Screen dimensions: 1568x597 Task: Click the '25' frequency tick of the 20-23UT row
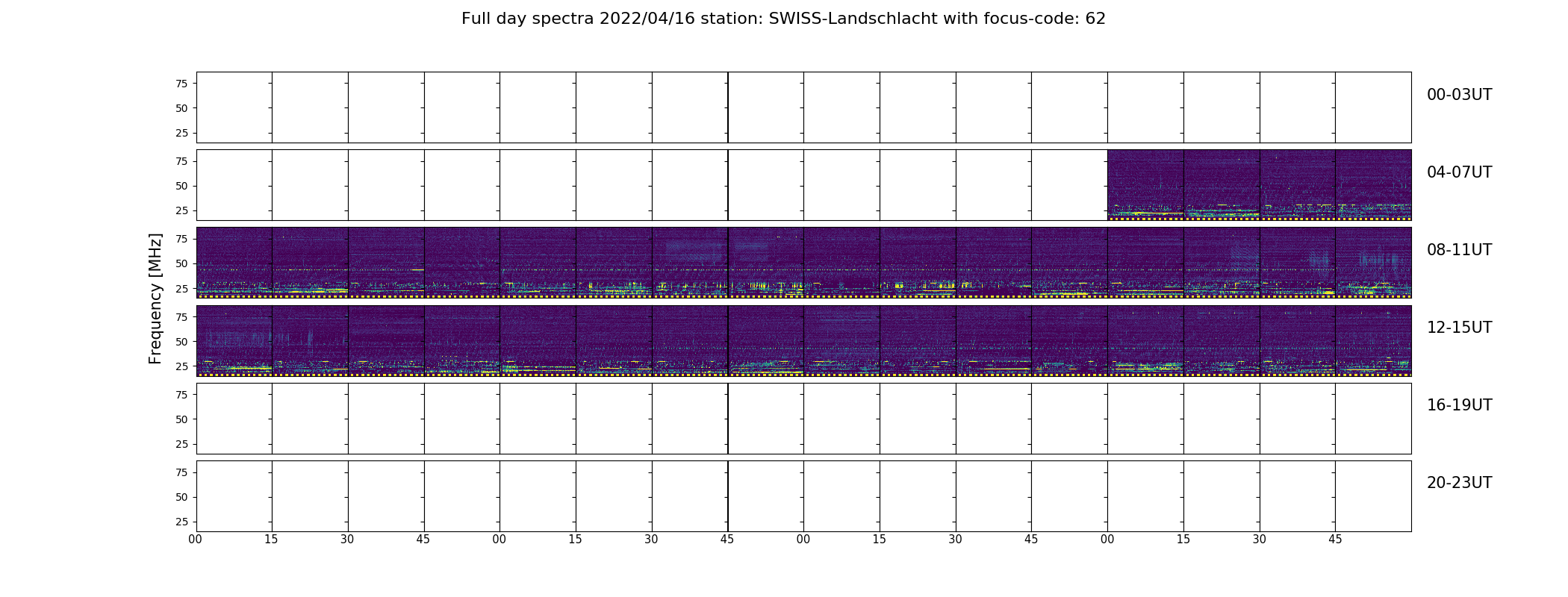[181, 522]
